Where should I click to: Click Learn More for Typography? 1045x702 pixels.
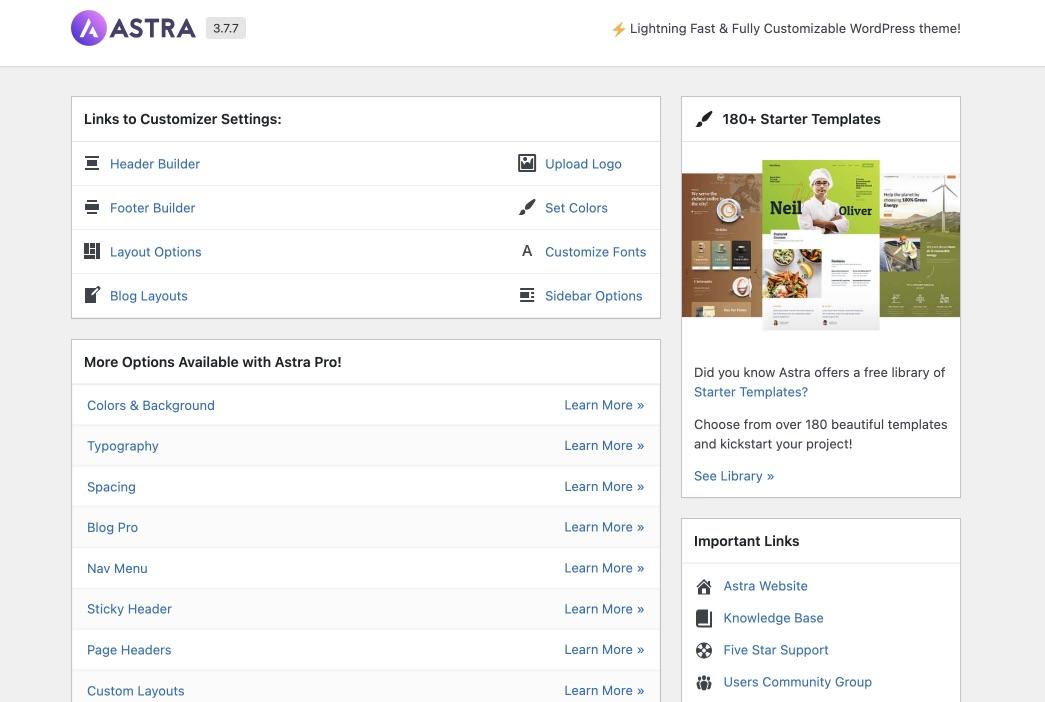tap(604, 445)
